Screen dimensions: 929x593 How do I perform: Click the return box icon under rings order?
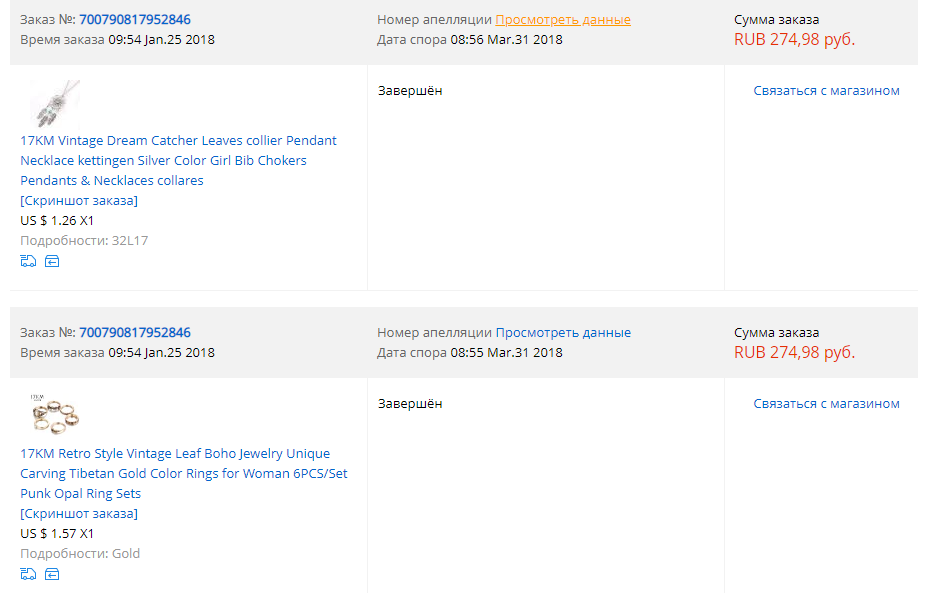pyautogui.click(x=52, y=574)
